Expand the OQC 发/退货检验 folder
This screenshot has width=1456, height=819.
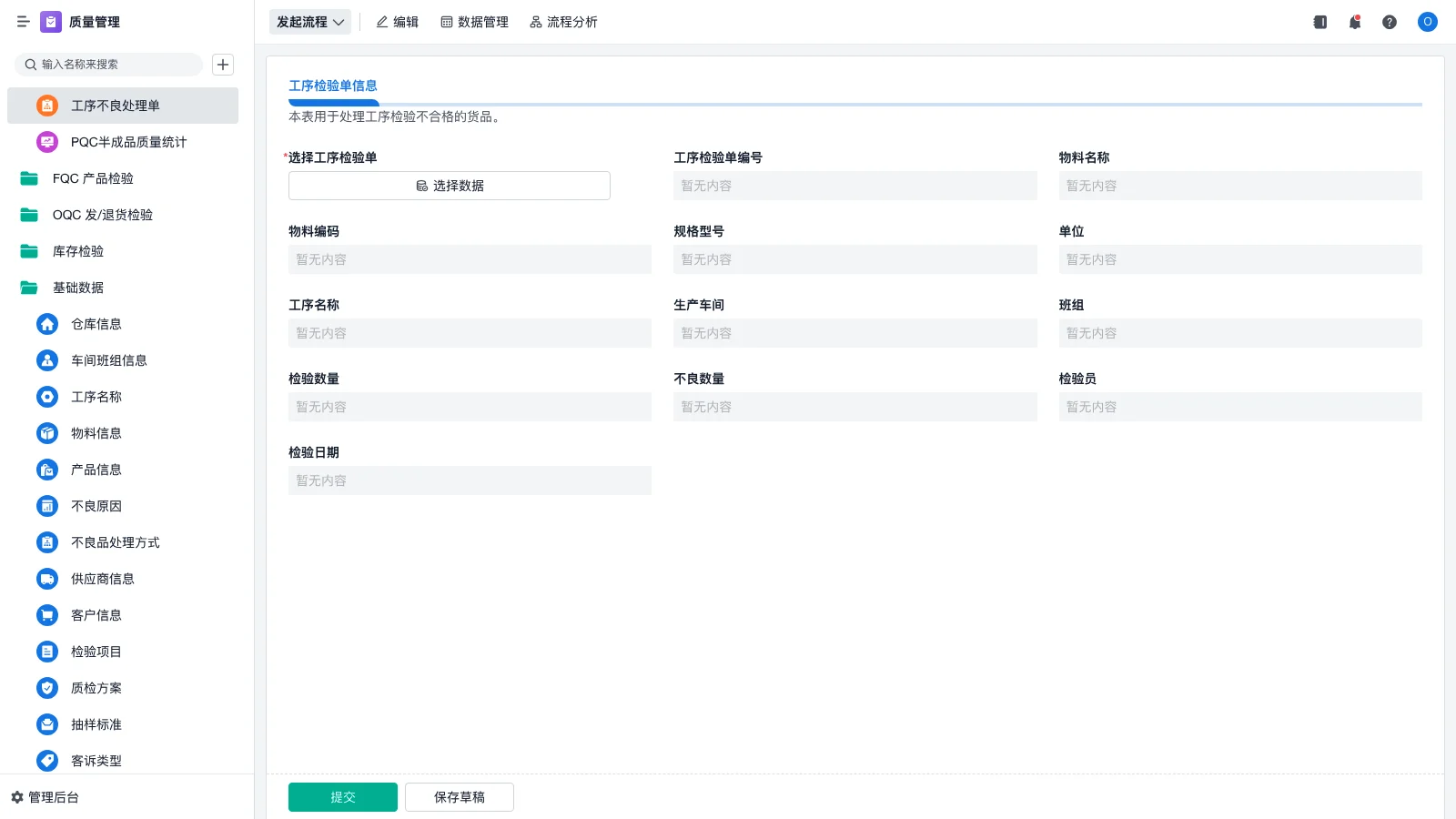pos(101,215)
